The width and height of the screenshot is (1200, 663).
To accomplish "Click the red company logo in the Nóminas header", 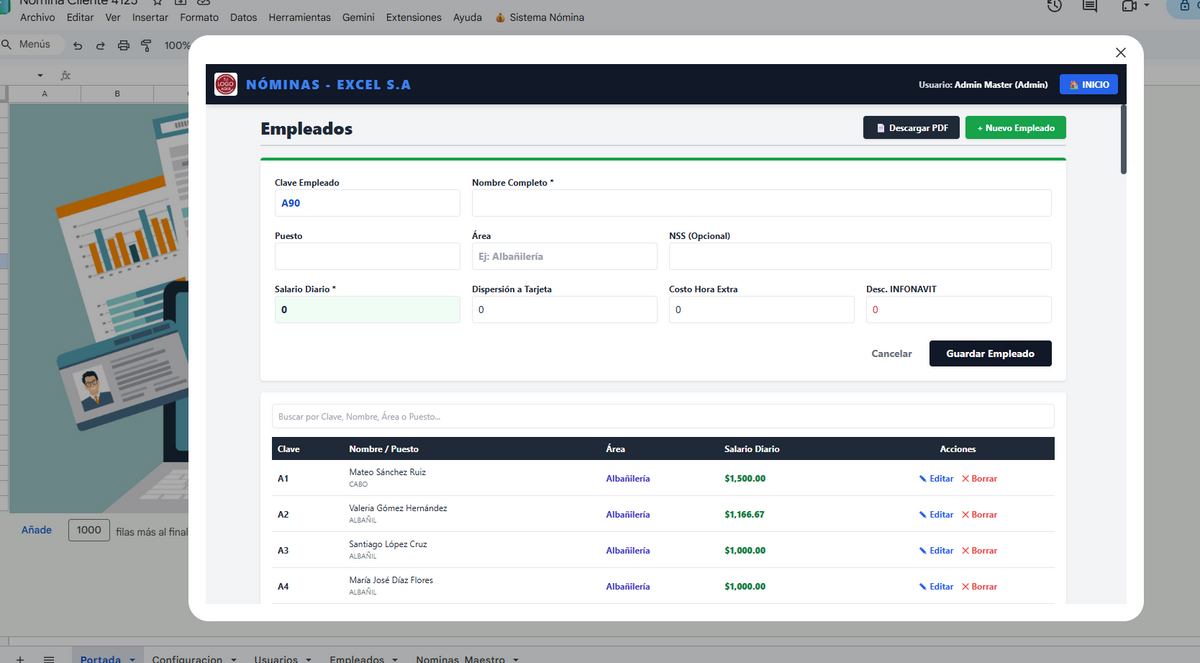I will (x=226, y=85).
